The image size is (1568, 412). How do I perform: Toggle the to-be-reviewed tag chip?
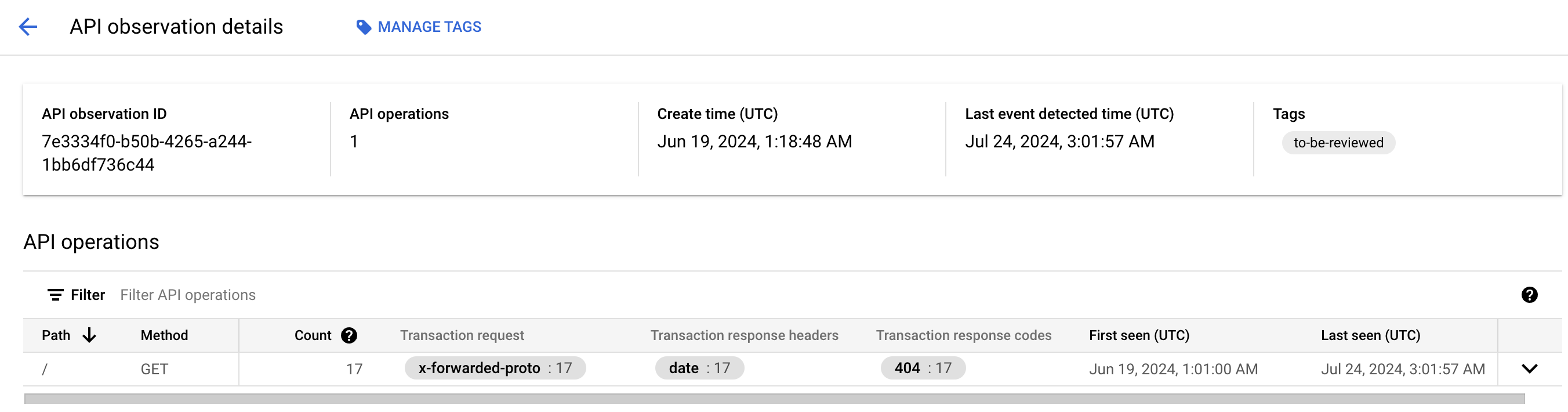coord(1337,143)
